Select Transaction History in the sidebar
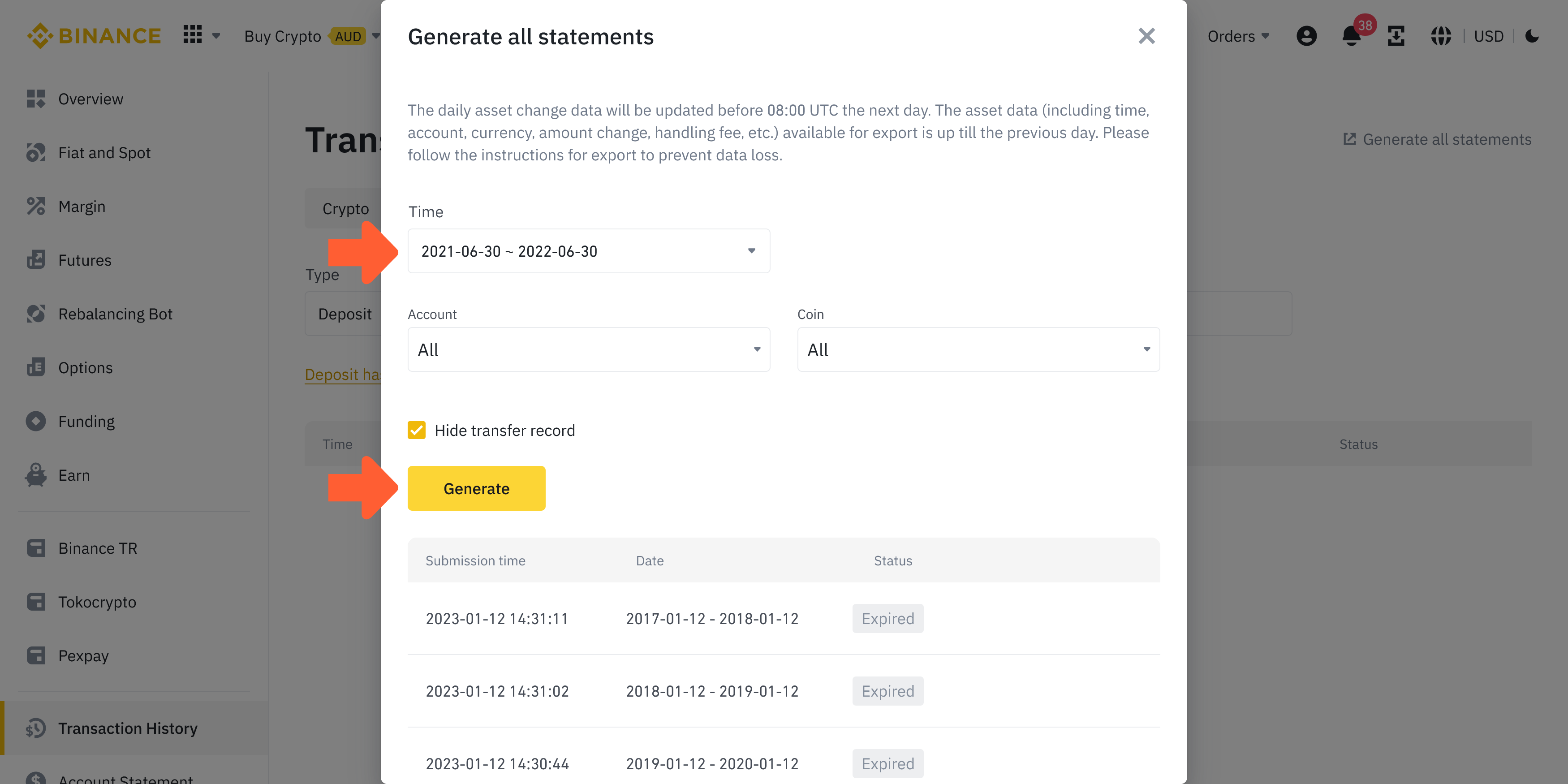This screenshot has width=1568, height=784. coord(127,728)
